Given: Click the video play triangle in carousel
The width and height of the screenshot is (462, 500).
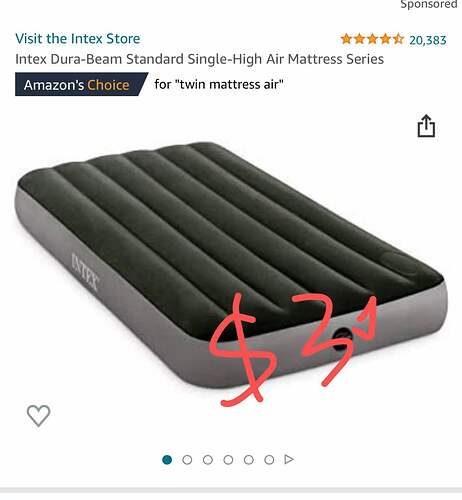Looking at the screenshot, I should click(289, 459).
